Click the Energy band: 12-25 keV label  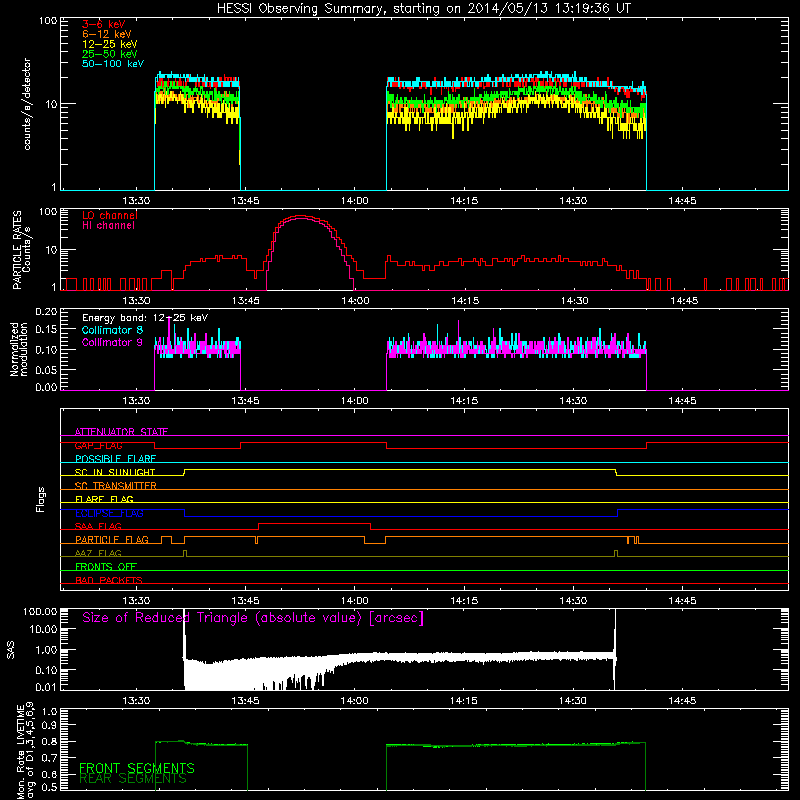145,318
